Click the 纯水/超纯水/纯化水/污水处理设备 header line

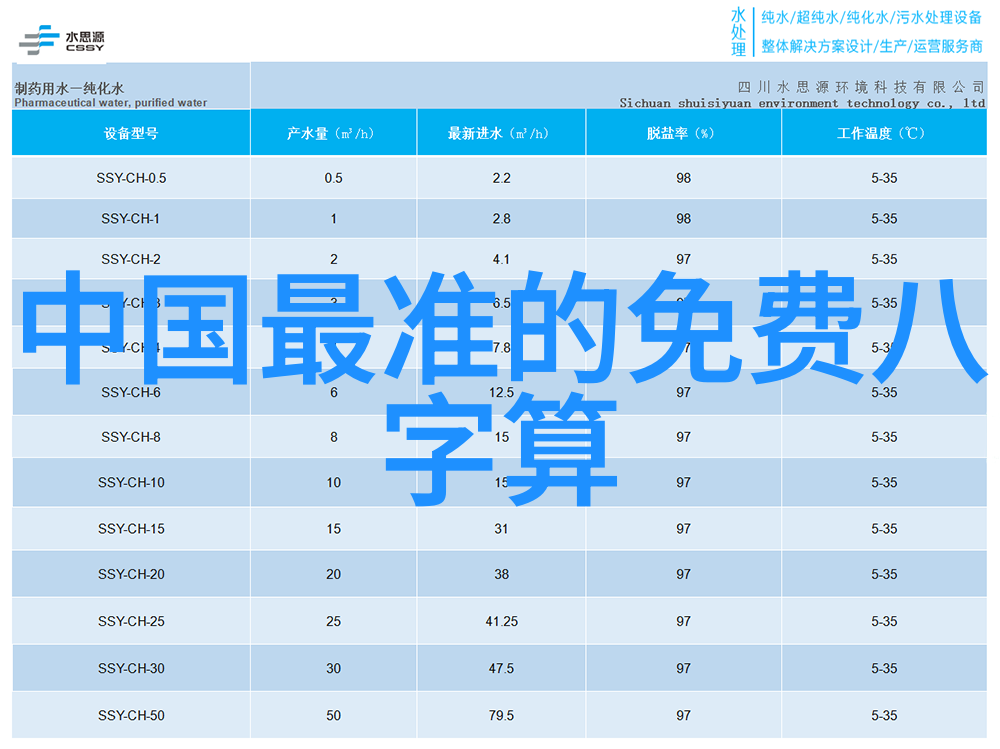(871, 18)
